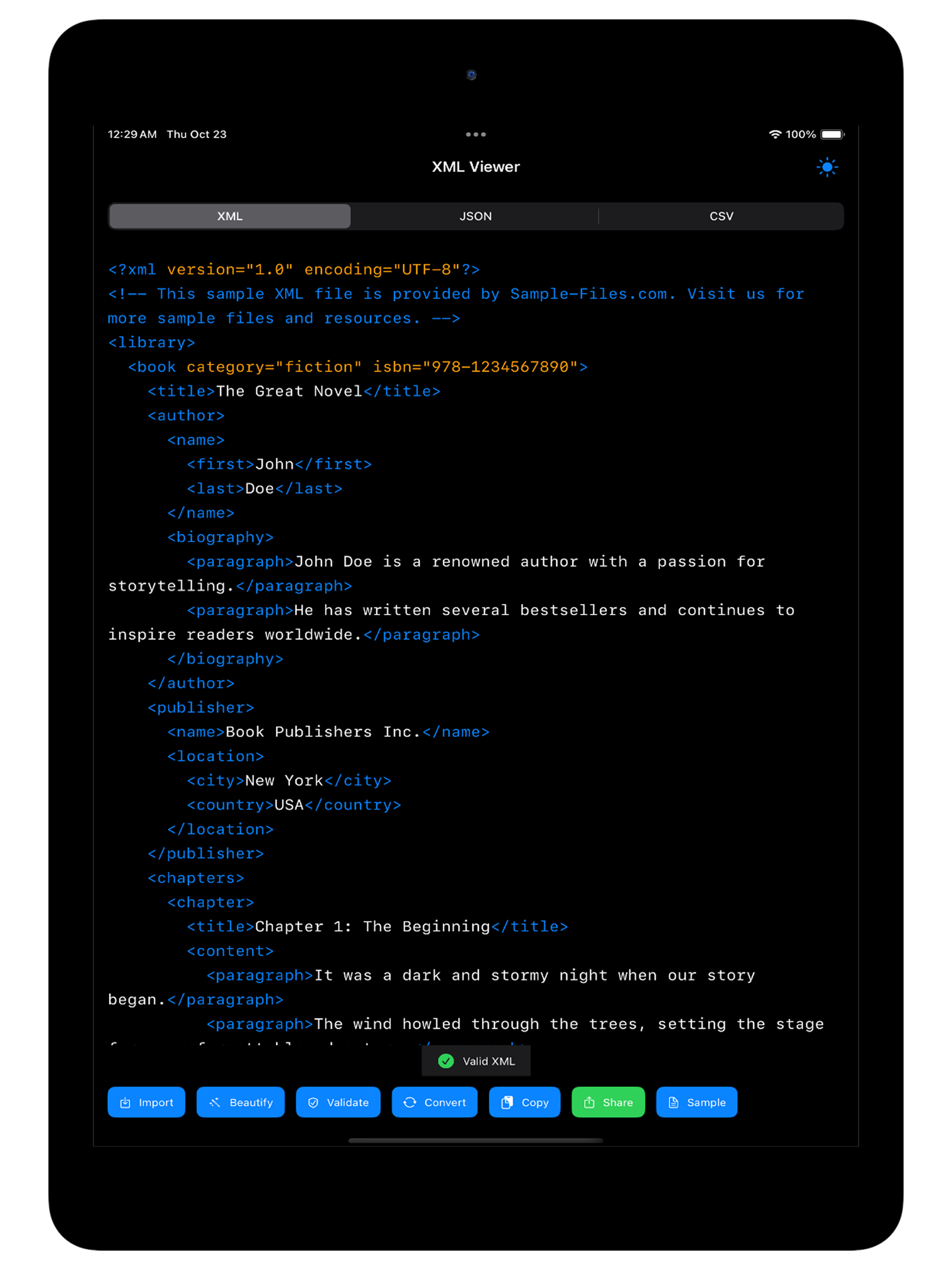Screen dimensions: 952x1270
Task: Click the 12:29 AM clock in status bar
Action: tap(132, 134)
